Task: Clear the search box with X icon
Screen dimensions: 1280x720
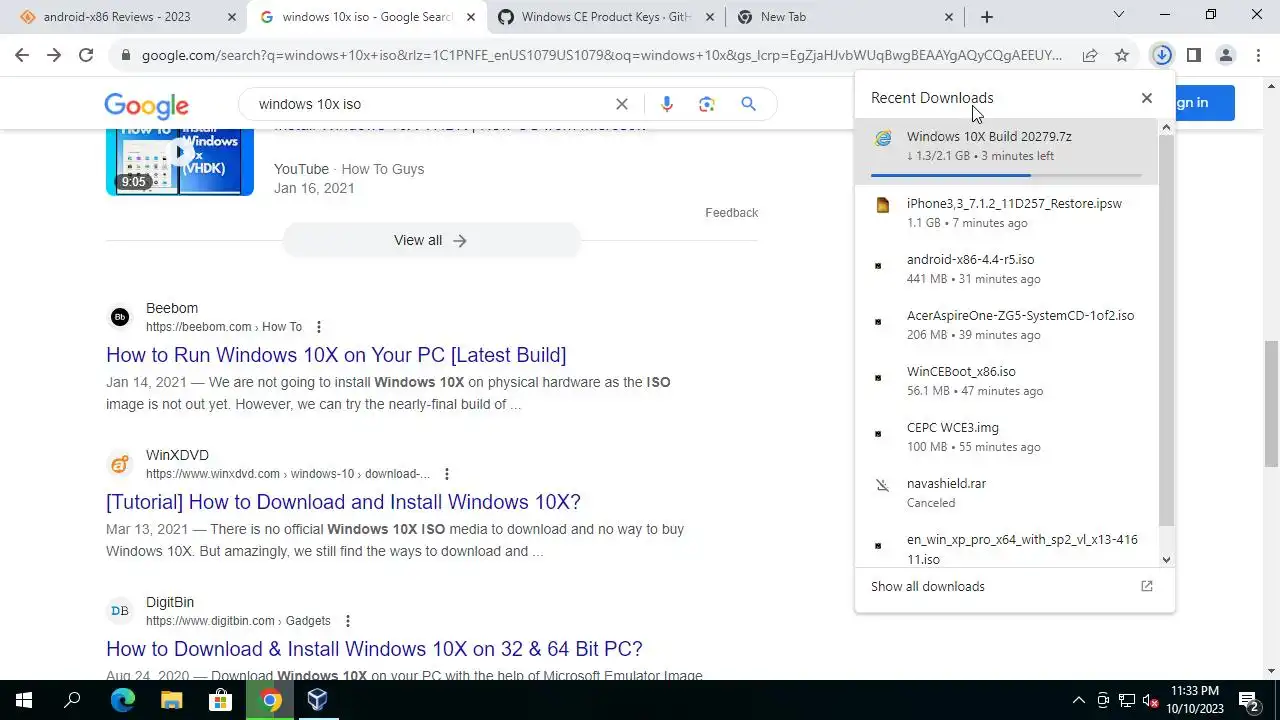Action: point(622,104)
